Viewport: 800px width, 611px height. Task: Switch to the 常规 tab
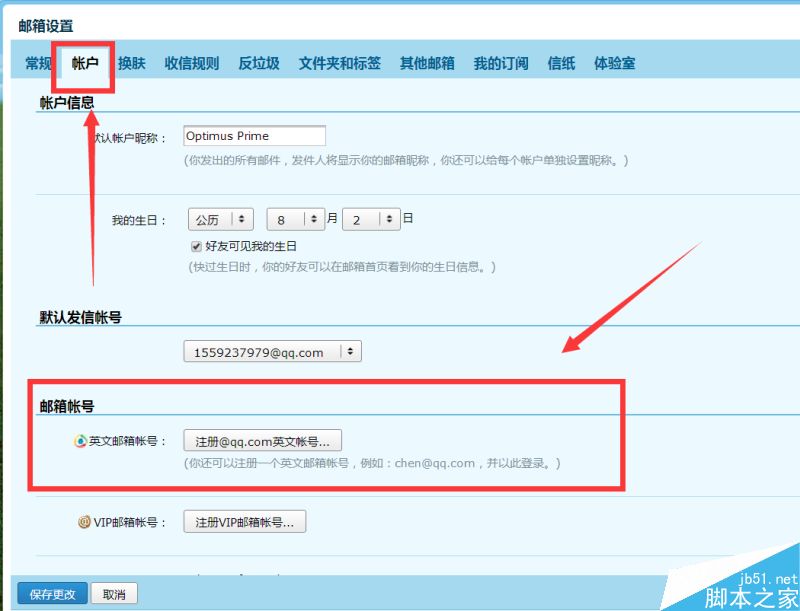[x=38, y=63]
